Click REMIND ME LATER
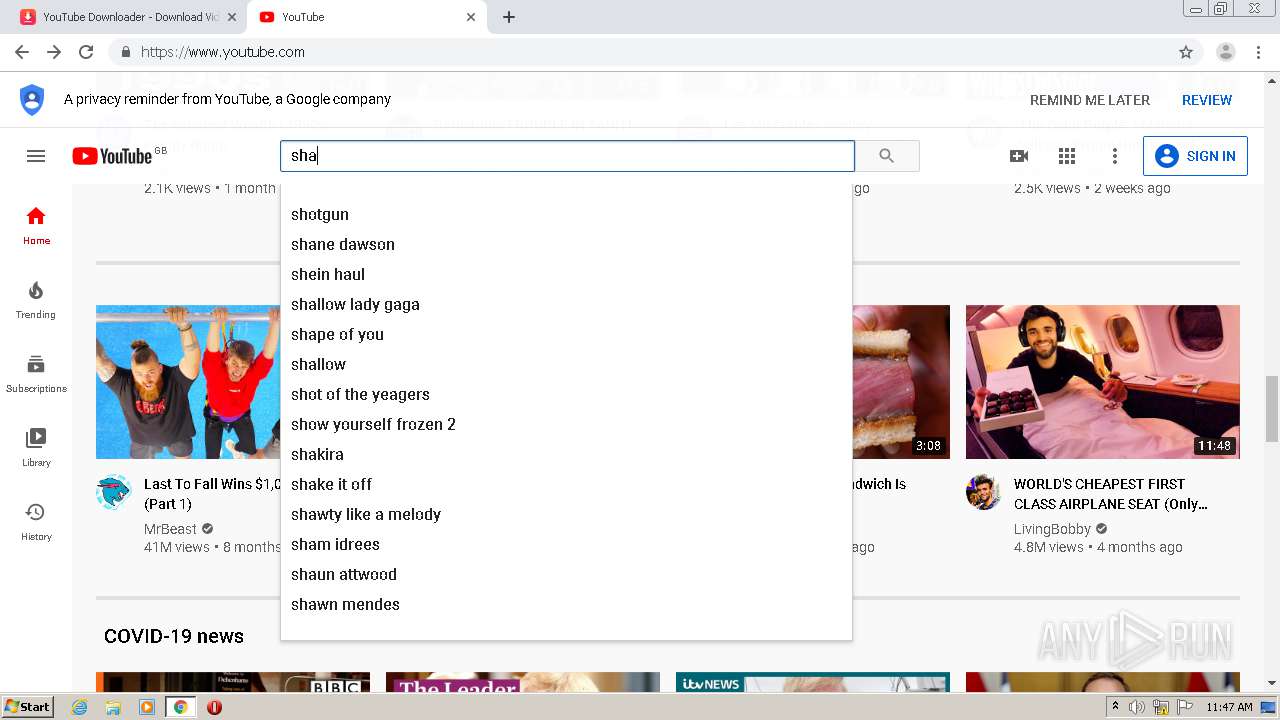The width and height of the screenshot is (1280, 720). pos(1090,100)
